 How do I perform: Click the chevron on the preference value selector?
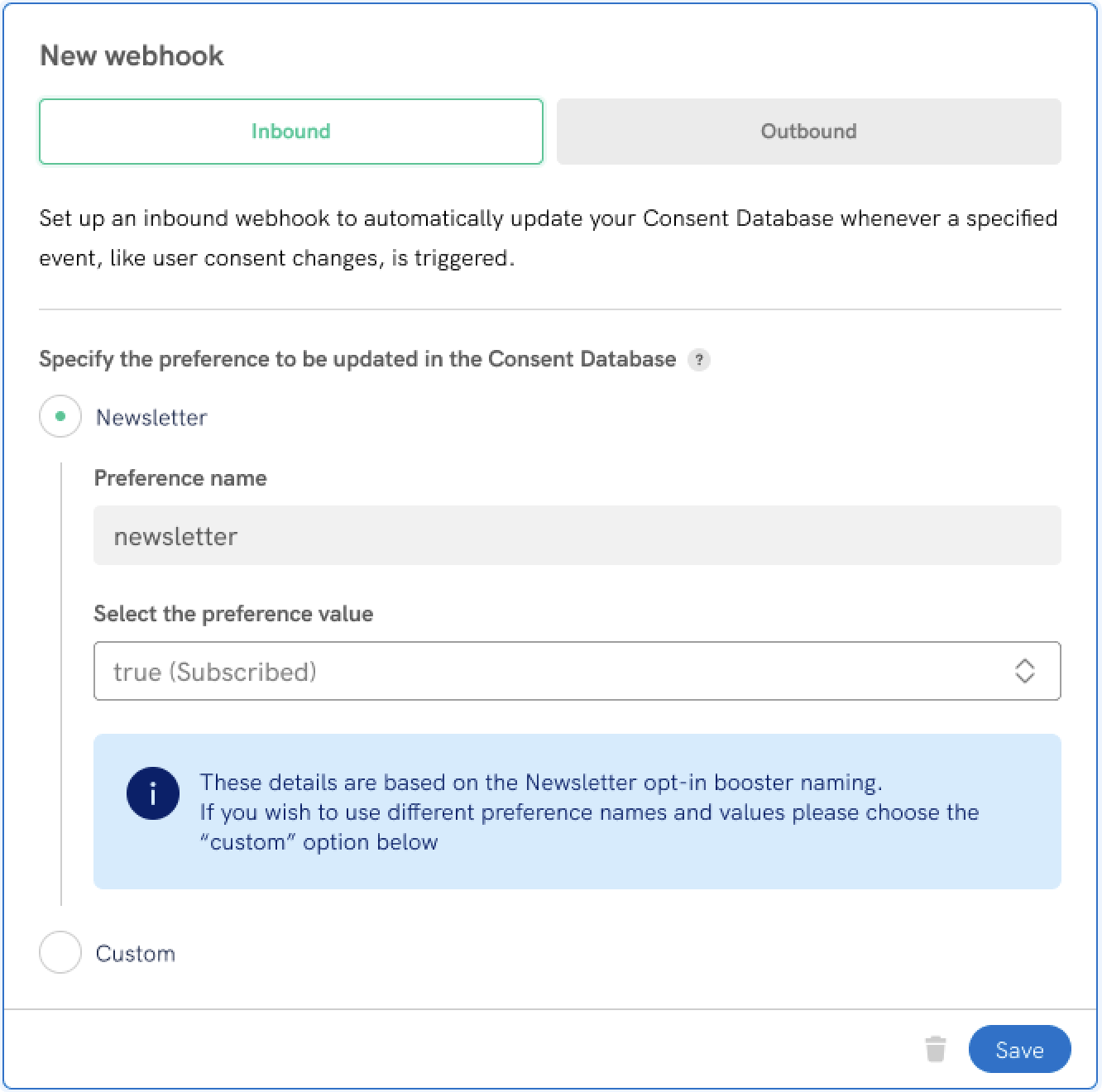click(x=1026, y=671)
